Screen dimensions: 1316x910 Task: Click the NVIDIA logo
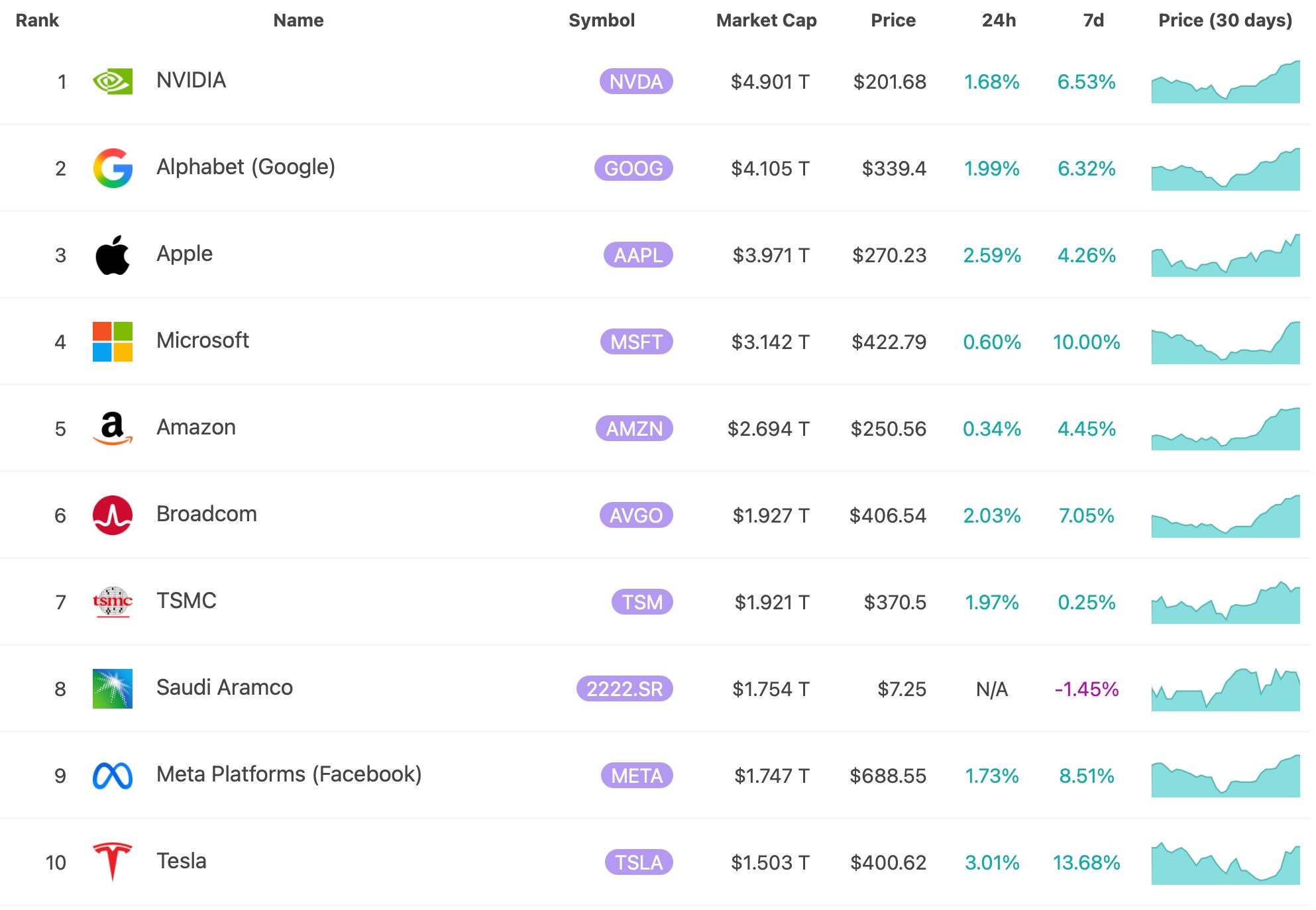pos(113,81)
